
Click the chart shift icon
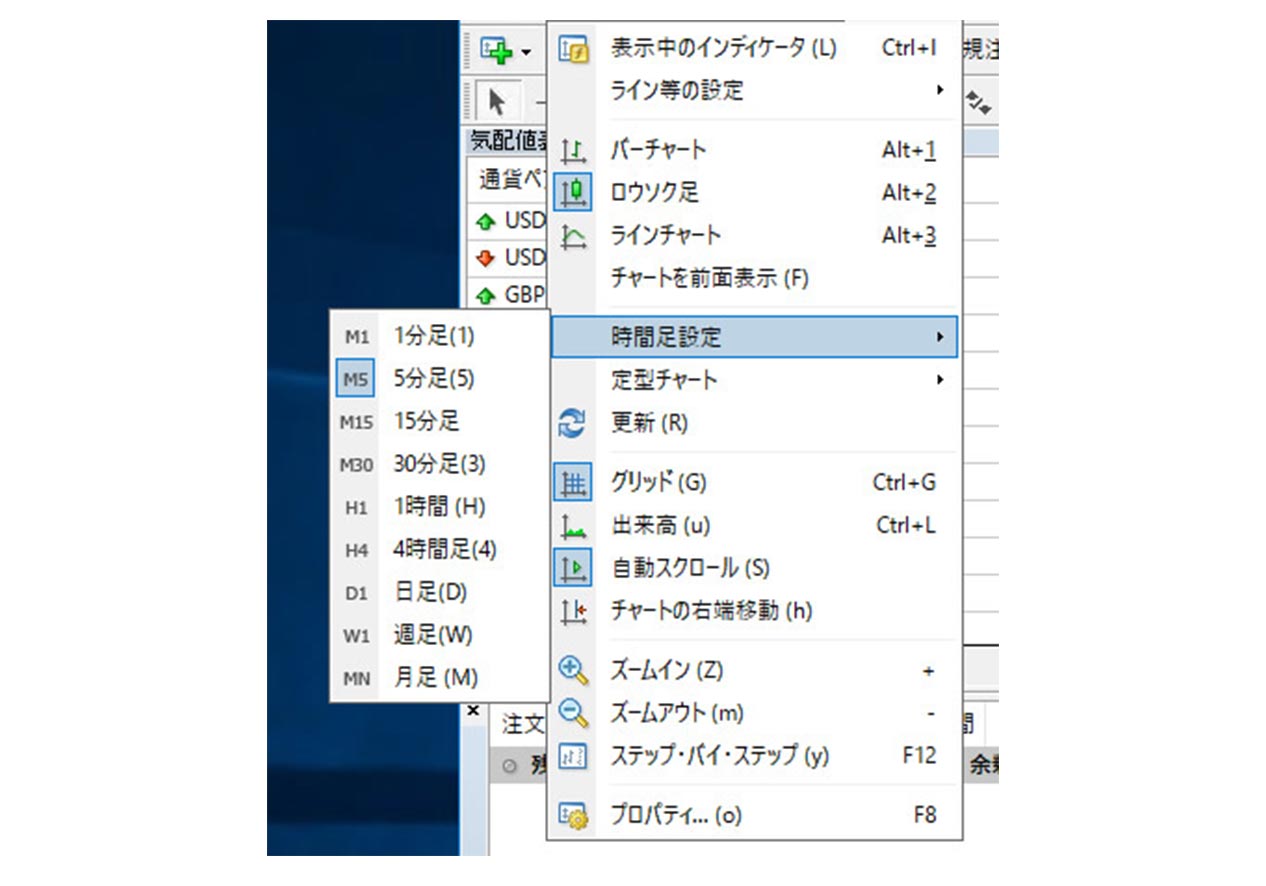[x=573, y=611]
